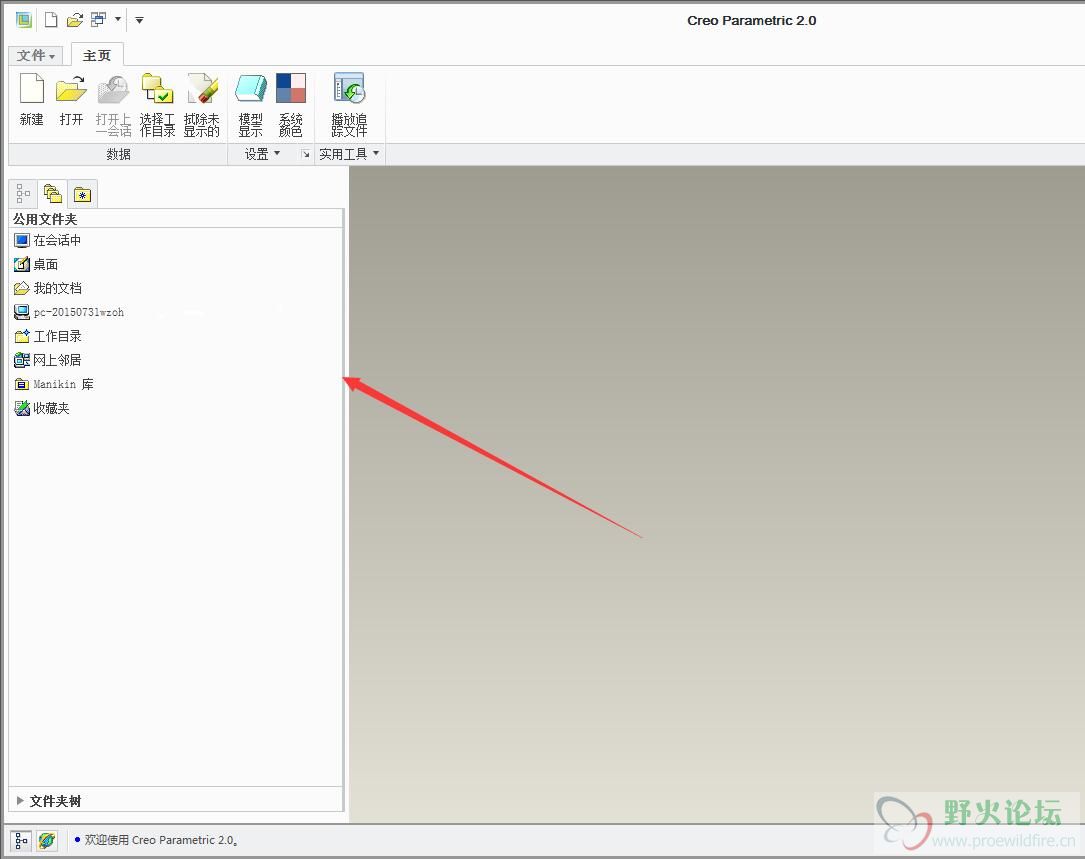This screenshot has width=1085, height=859.
Task: Open the File (文件) menu
Action: click(35, 55)
